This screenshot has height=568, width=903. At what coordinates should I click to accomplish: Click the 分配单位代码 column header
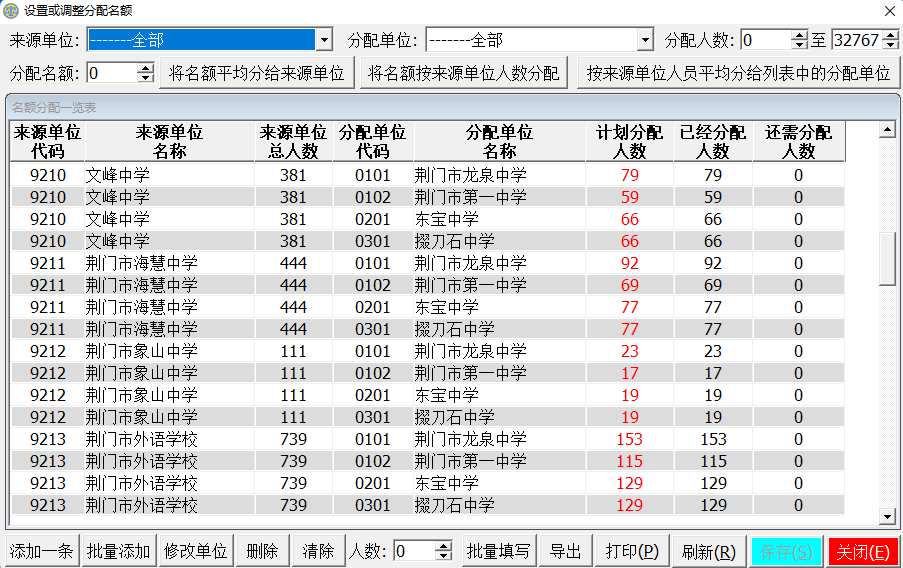[373, 142]
